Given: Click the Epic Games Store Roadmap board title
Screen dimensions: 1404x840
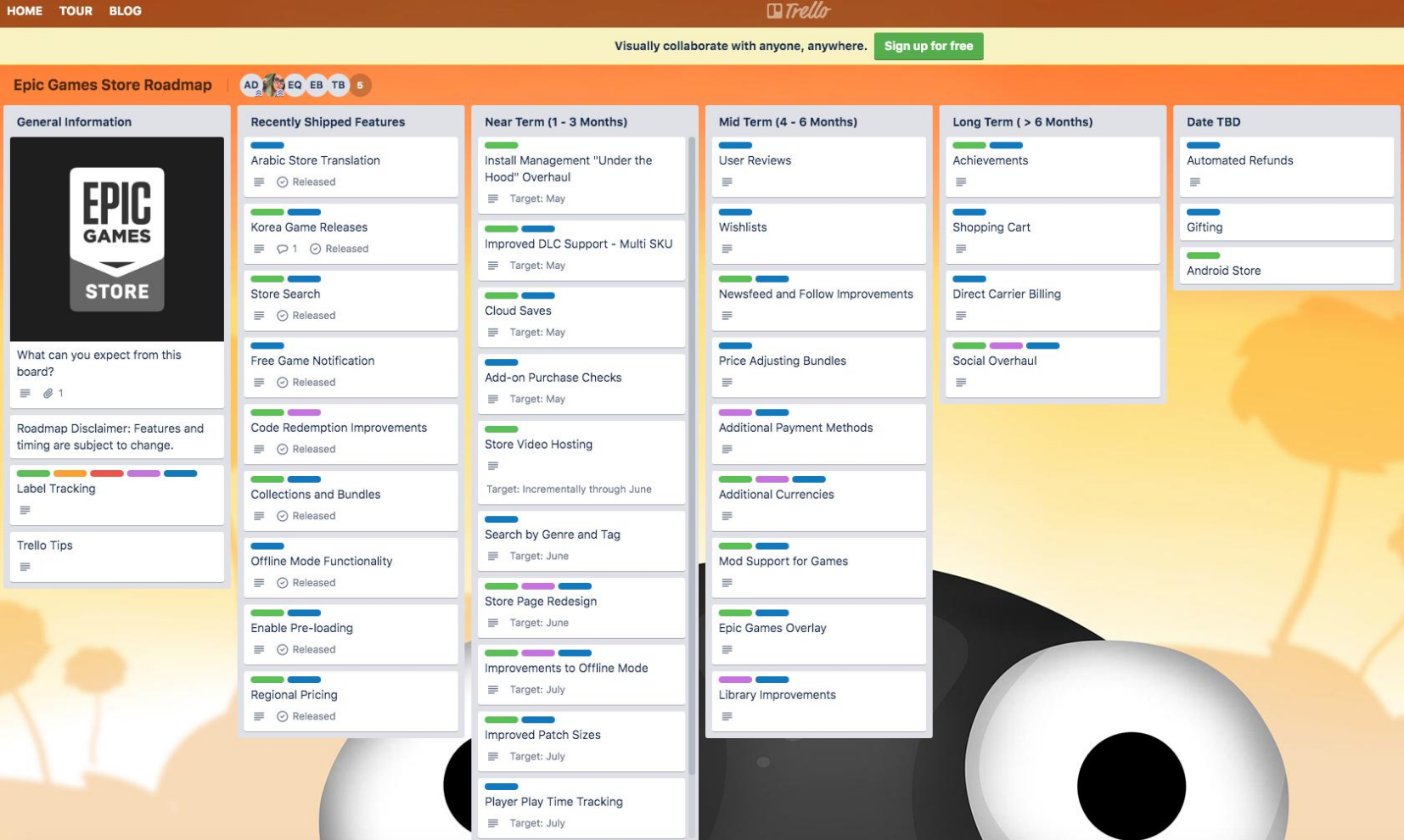Looking at the screenshot, I should 113,85.
